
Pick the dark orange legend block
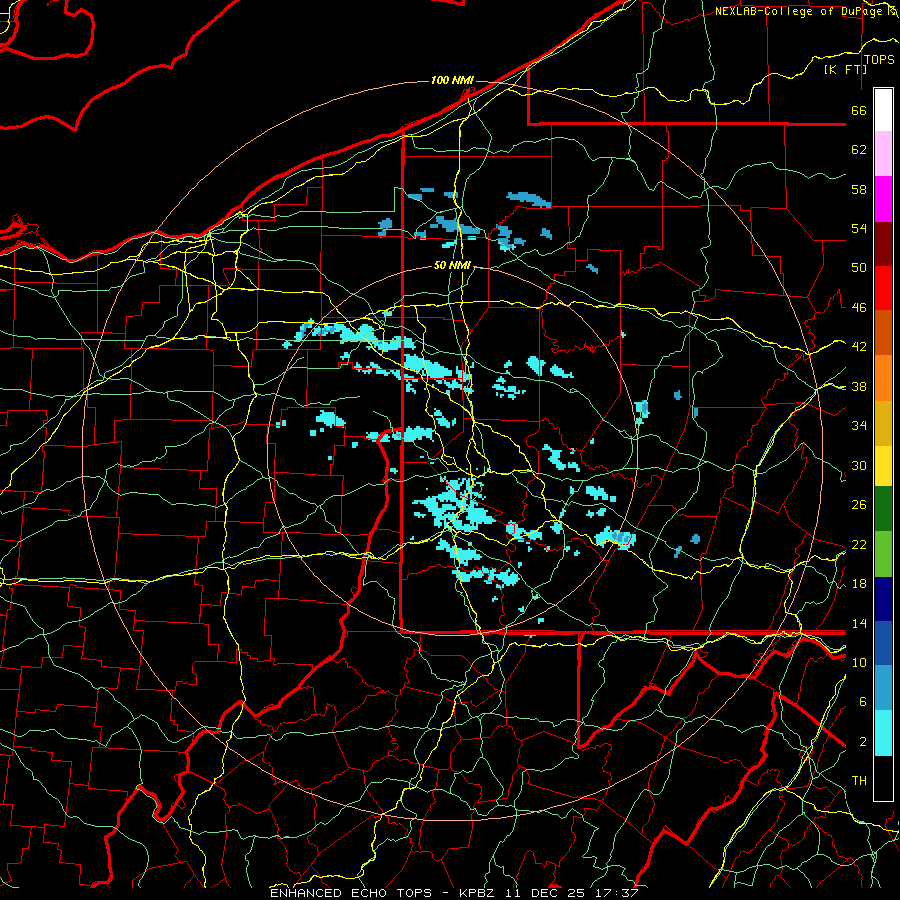883,333
